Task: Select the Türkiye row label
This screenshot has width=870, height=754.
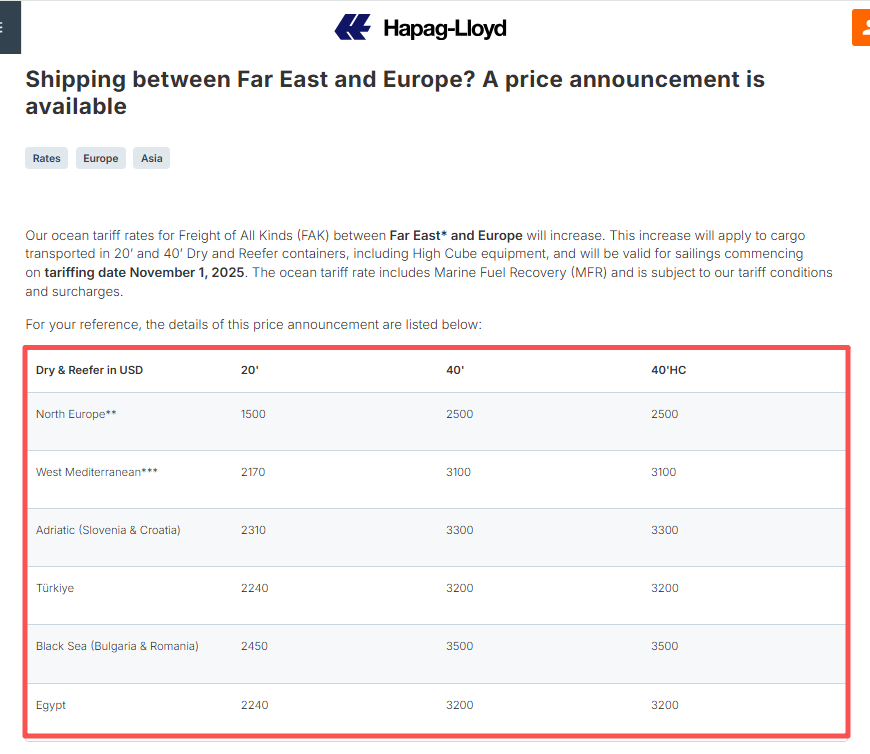Action: point(55,588)
